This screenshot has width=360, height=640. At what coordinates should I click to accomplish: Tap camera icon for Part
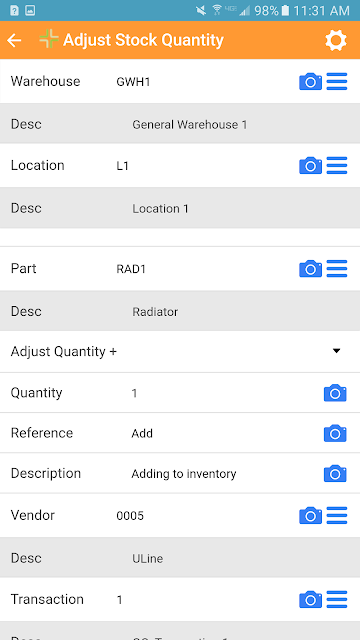[x=311, y=269]
